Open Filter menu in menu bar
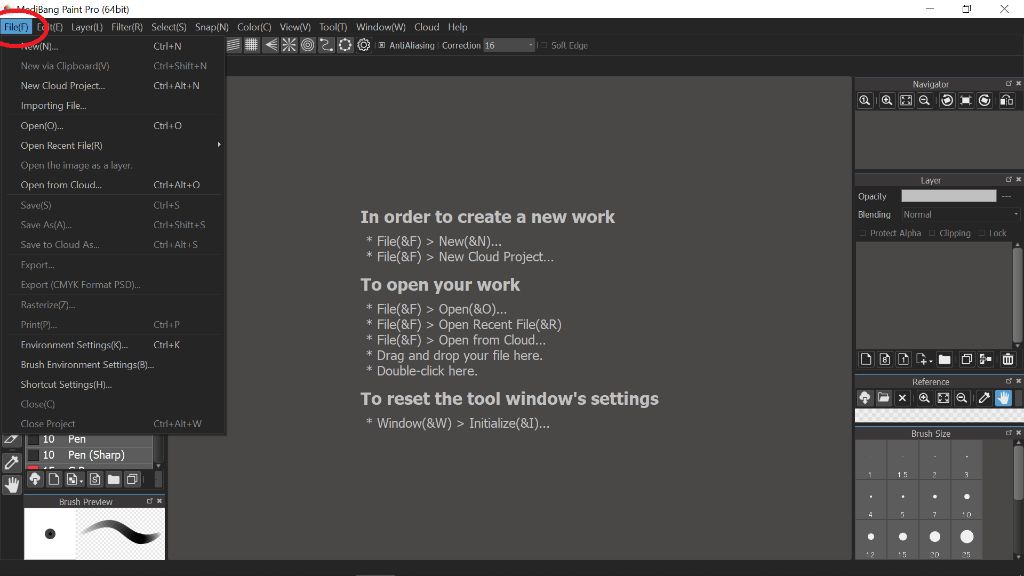Viewport: 1024px width, 576px height. coord(127,27)
